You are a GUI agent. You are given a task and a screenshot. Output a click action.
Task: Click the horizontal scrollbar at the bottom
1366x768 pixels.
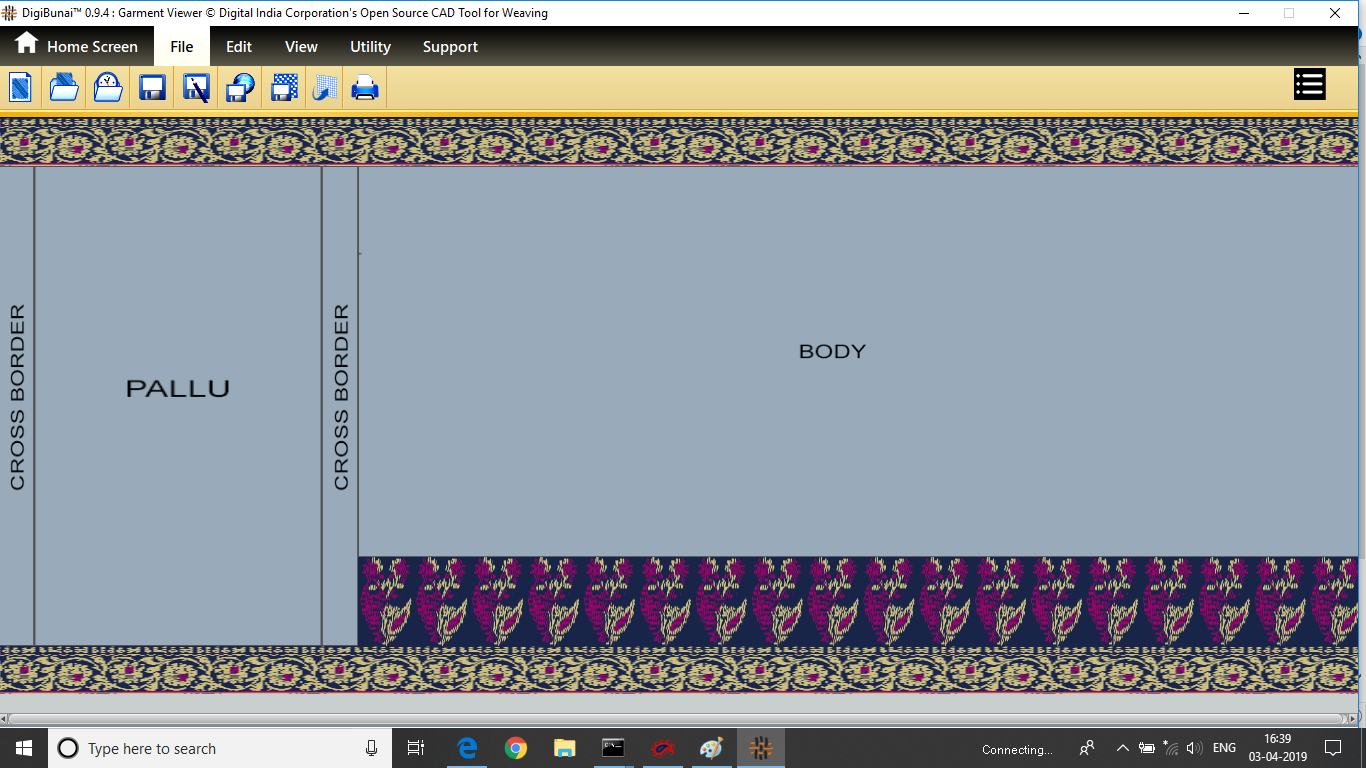[x=675, y=719]
